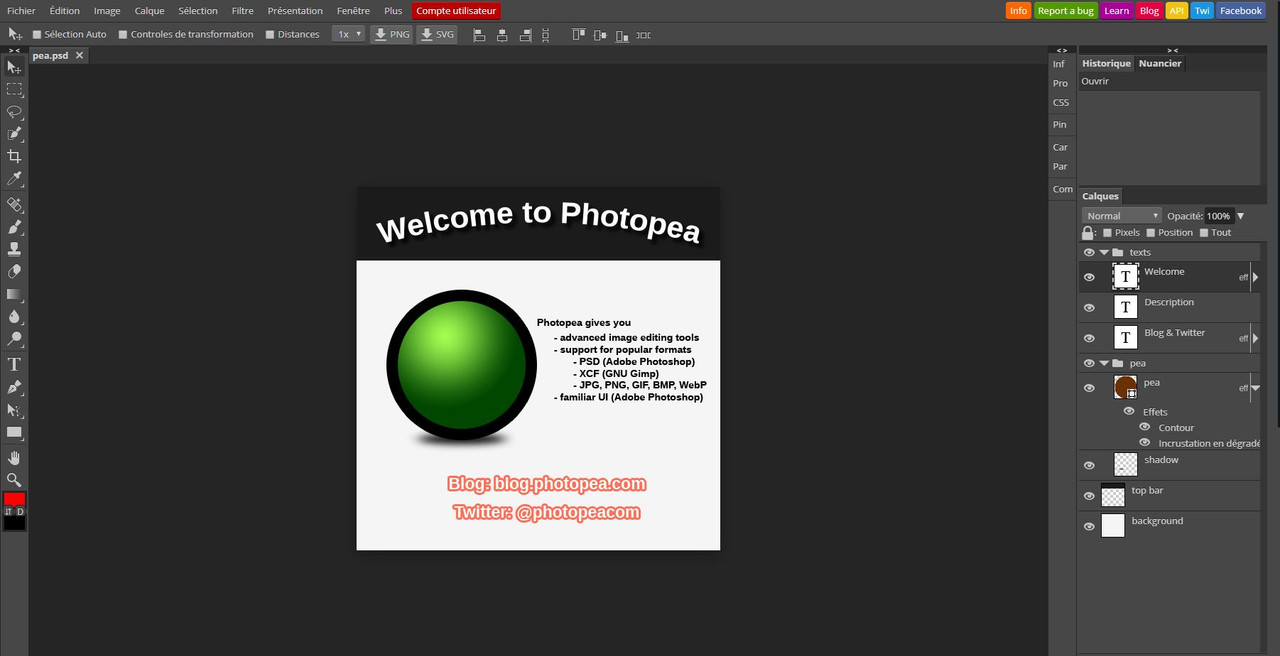Select the Eraser tool
The image size is (1280, 656).
pos(14,271)
